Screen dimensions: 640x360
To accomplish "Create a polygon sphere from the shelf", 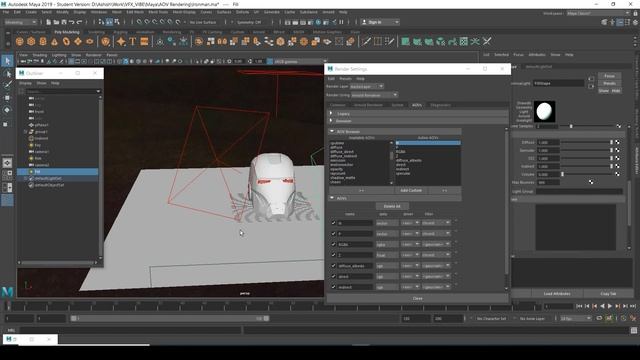I will pyautogui.click(x=20, y=41).
